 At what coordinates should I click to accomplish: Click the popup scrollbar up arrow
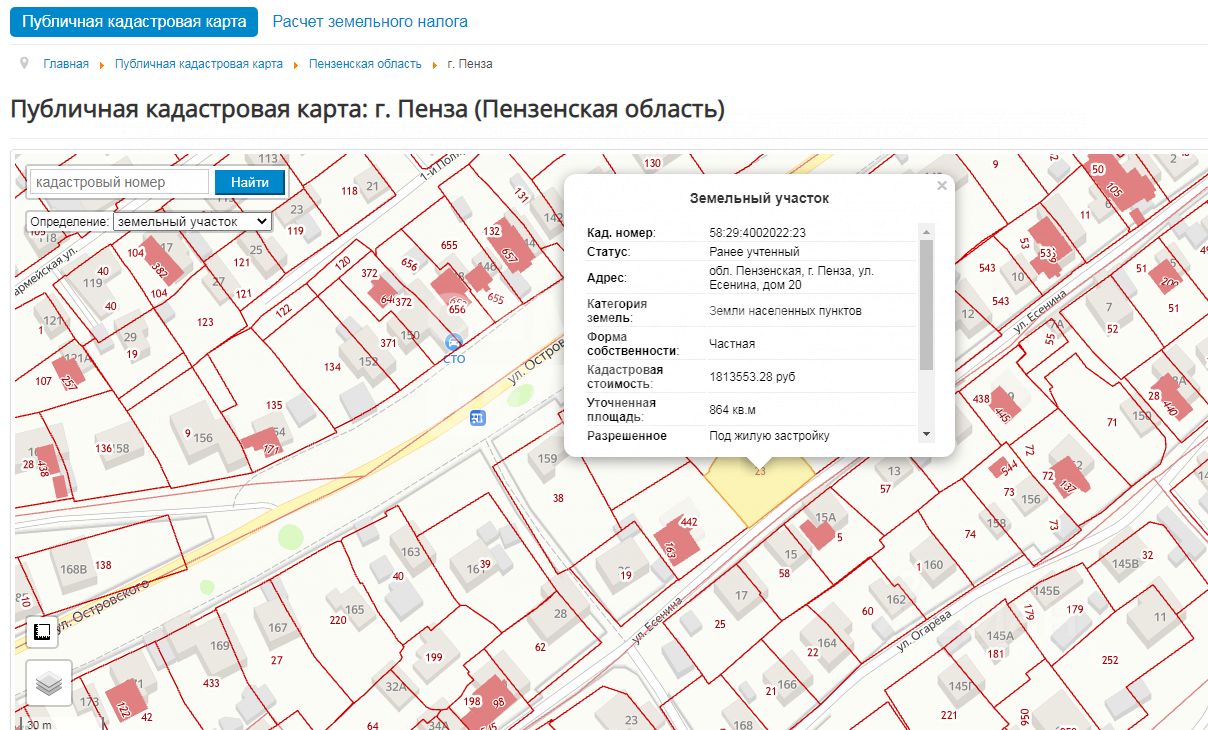click(x=926, y=232)
